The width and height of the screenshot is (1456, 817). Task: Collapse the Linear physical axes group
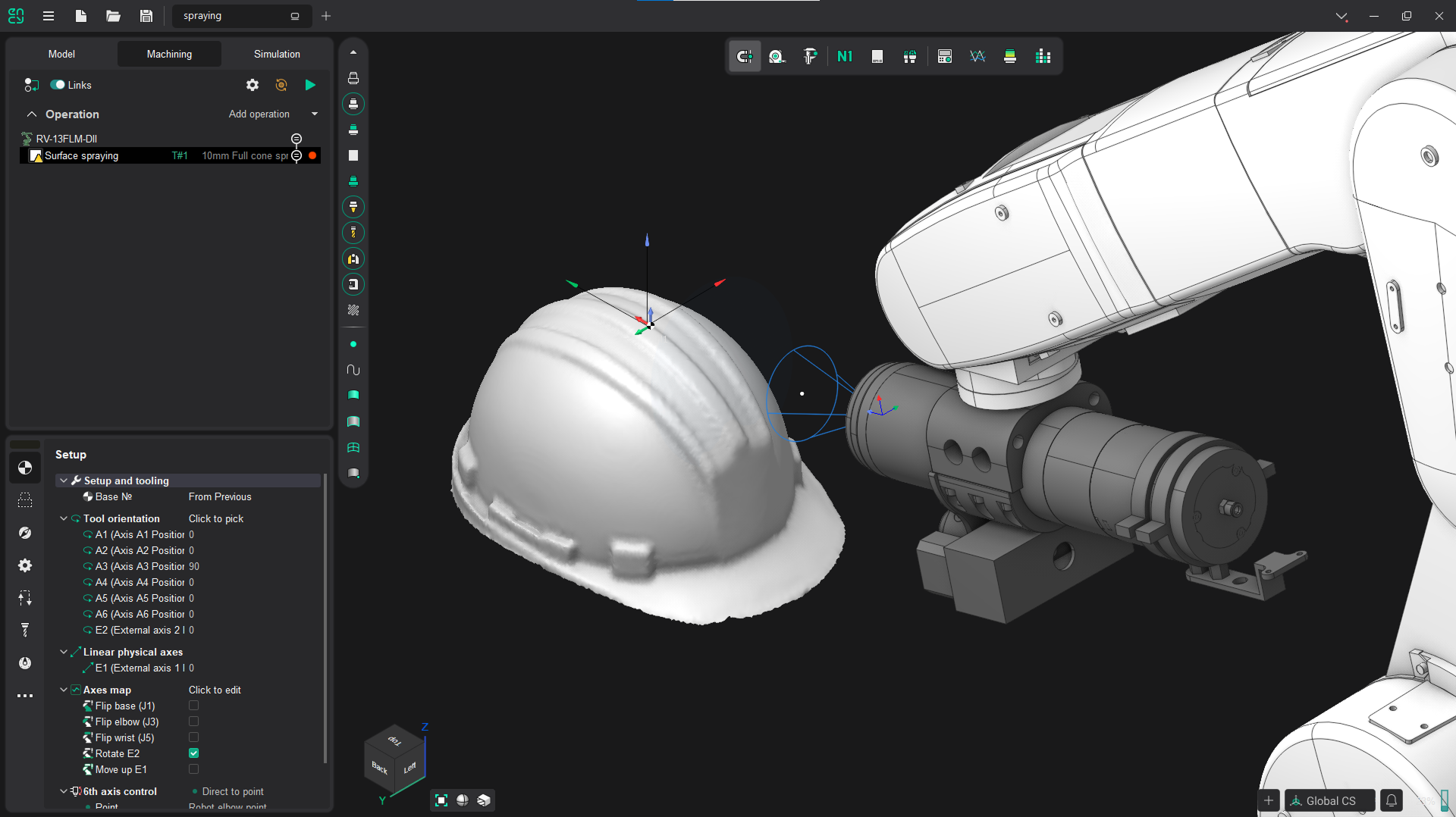click(64, 652)
